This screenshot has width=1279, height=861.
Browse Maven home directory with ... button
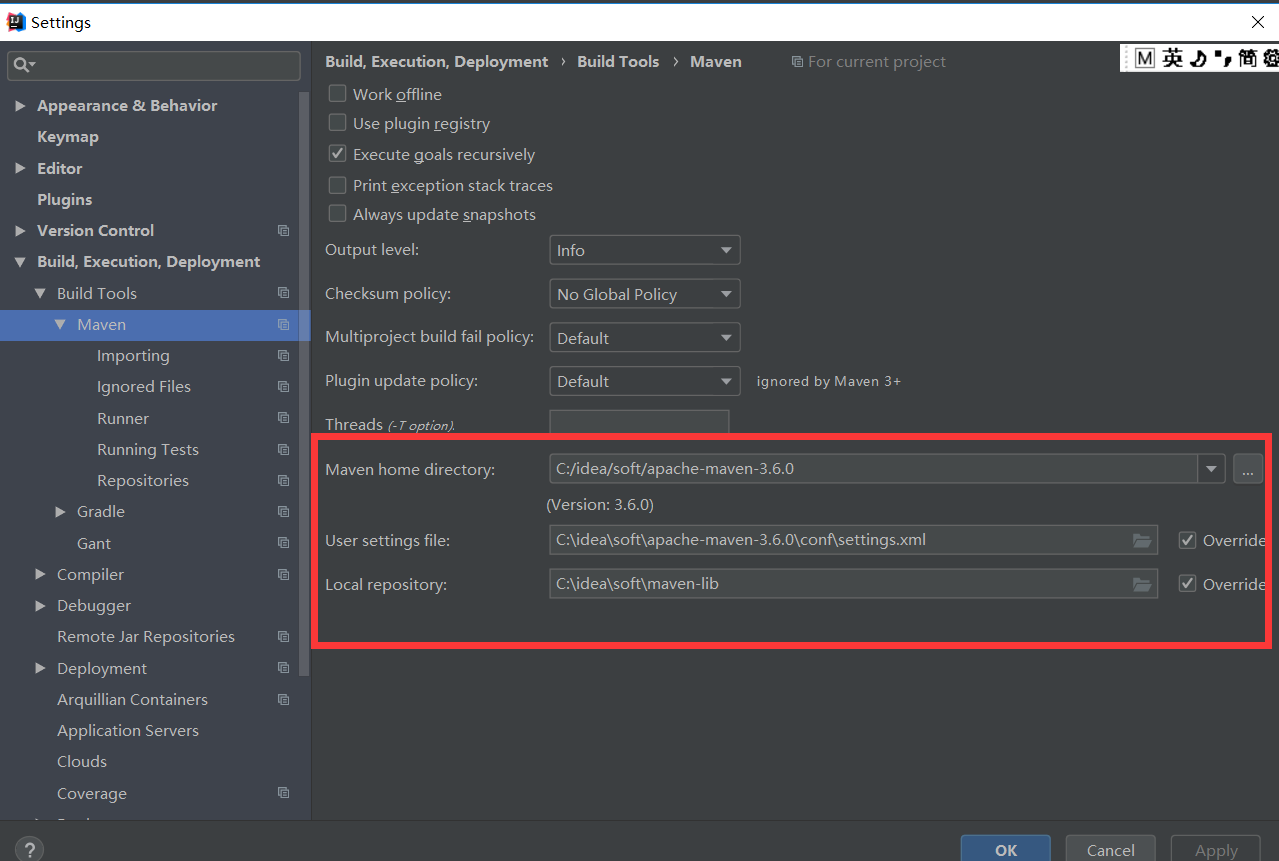coord(1248,468)
